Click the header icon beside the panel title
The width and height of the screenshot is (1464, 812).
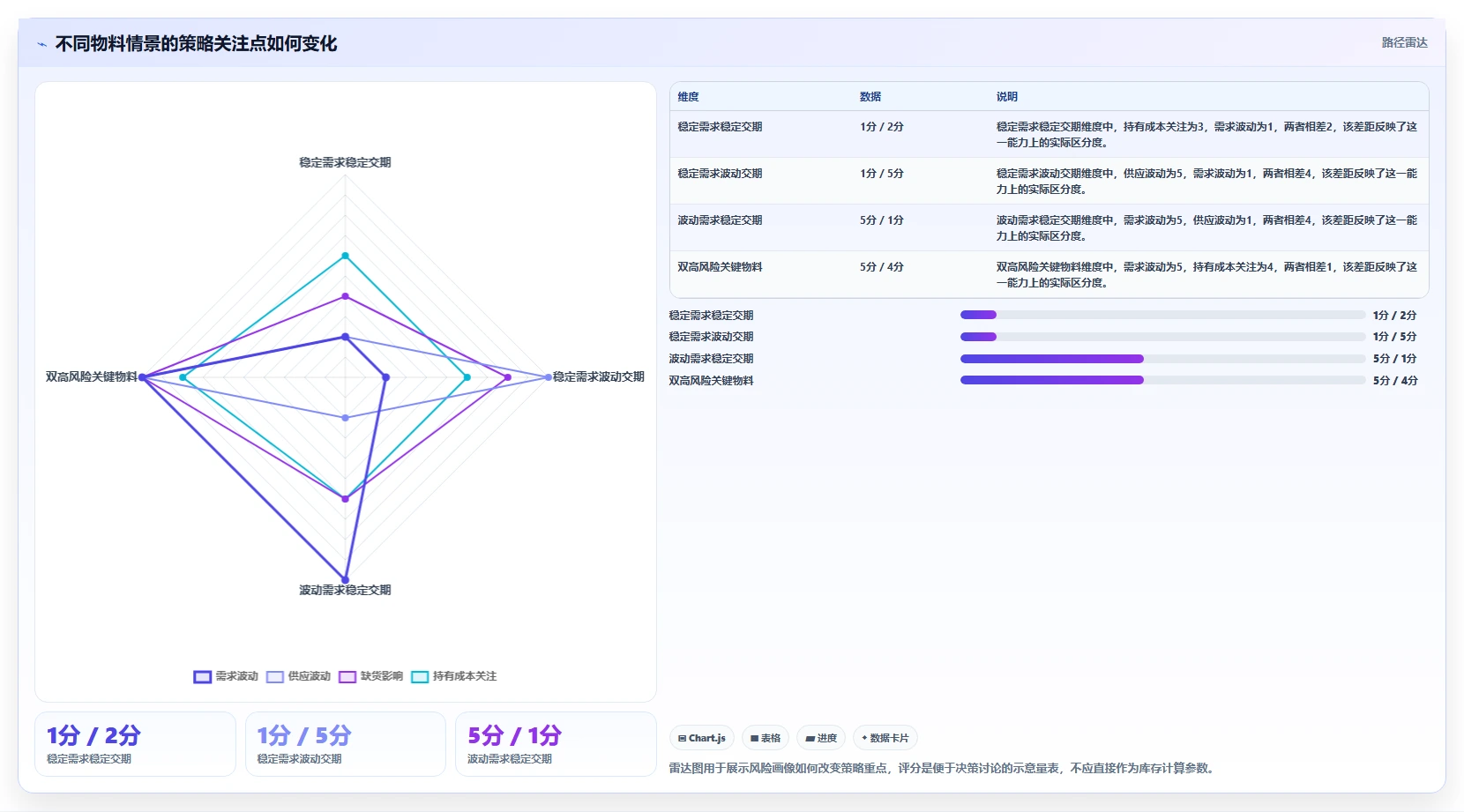point(41,44)
